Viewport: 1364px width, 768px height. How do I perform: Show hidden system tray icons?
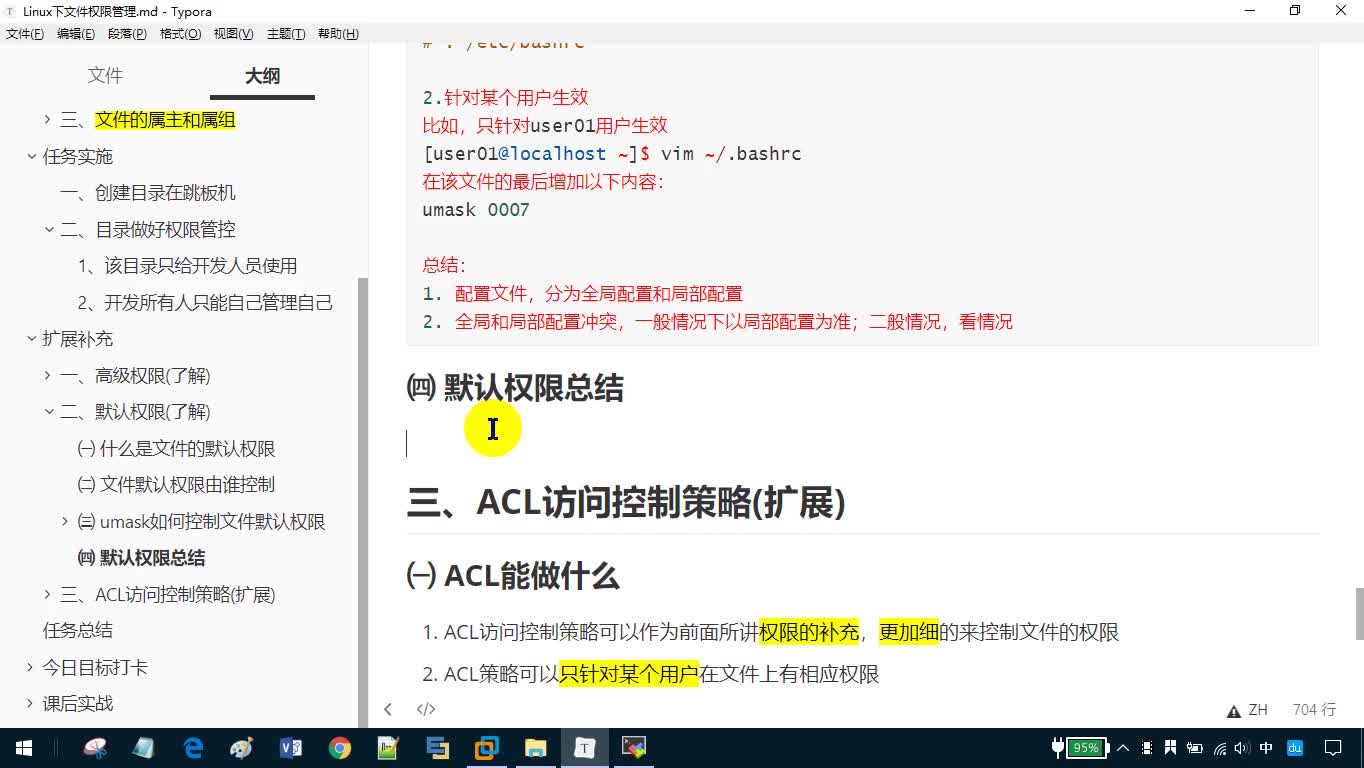pos(1123,748)
